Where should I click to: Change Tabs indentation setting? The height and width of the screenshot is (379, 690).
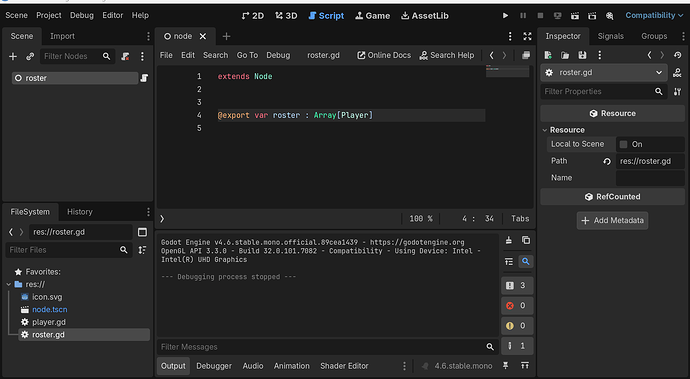[520, 219]
